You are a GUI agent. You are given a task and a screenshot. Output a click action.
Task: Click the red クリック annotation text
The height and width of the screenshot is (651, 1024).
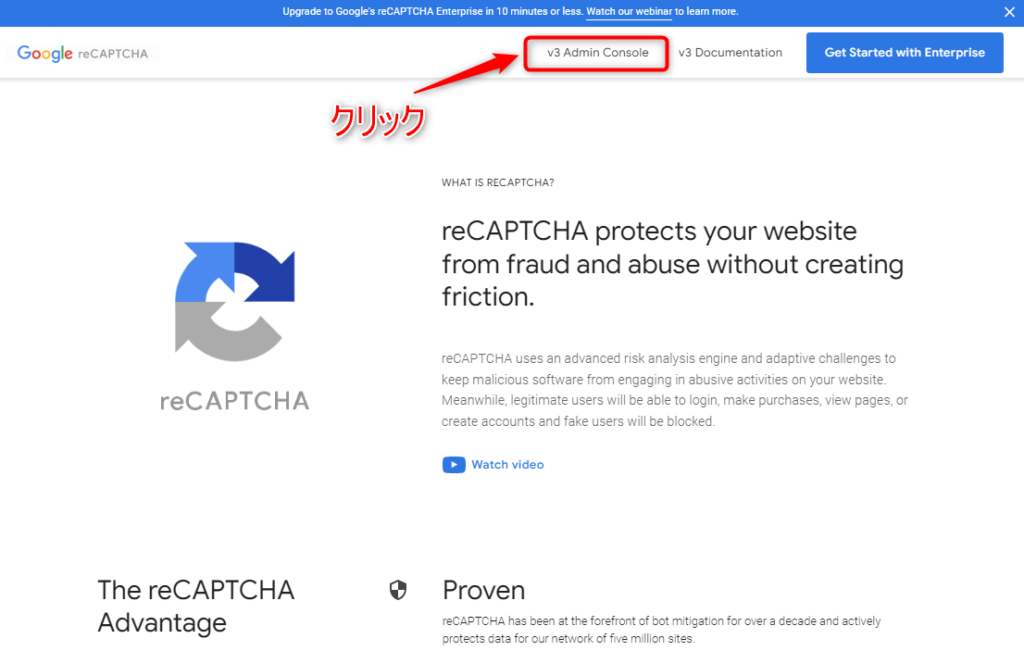click(377, 121)
